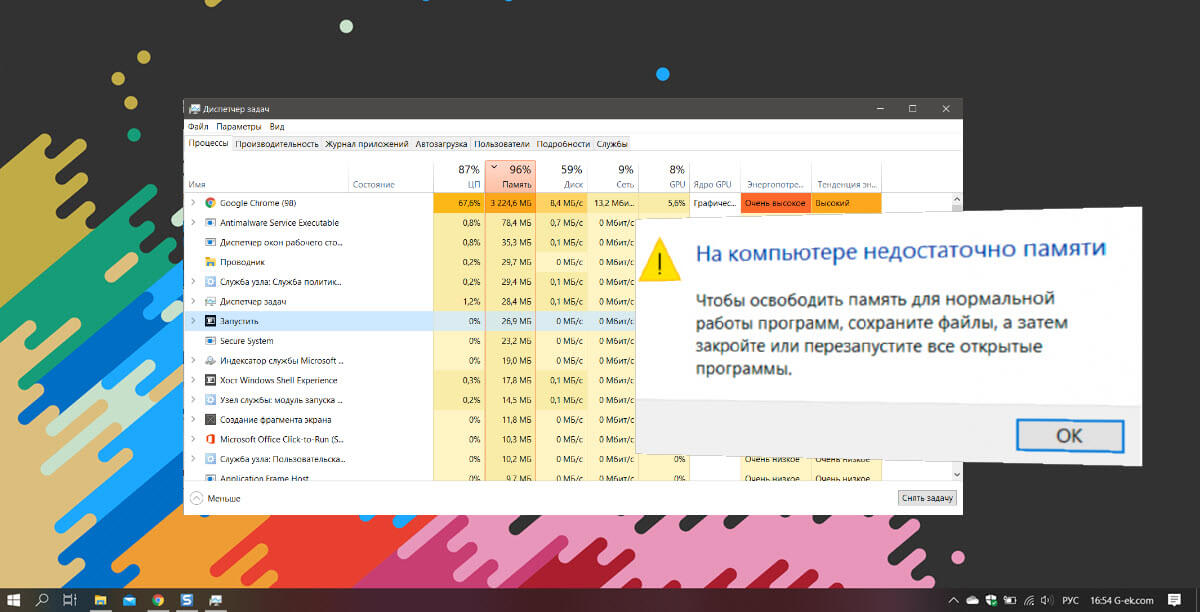Viewport: 1200px width, 612px height.
Task: Click the Antimalware Service Executable process icon
Action: [x=211, y=223]
